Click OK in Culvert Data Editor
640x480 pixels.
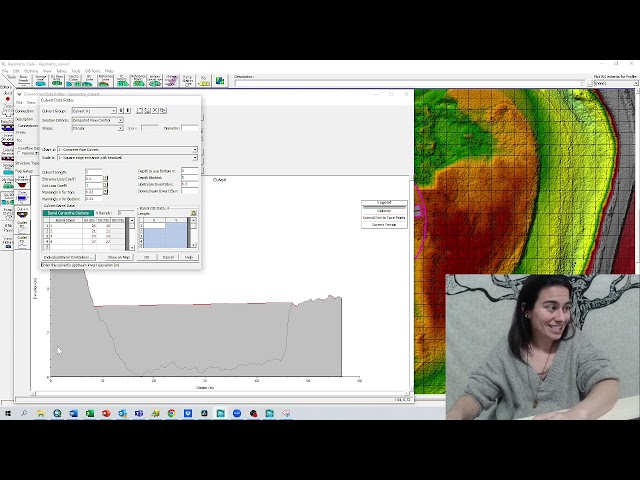point(146,257)
